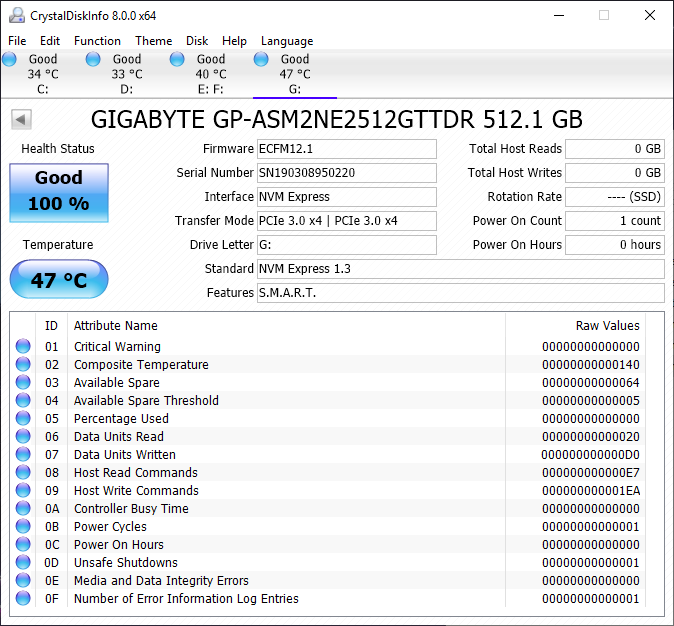
Task: Click the E: F: drive status orb
Action: 177,59
